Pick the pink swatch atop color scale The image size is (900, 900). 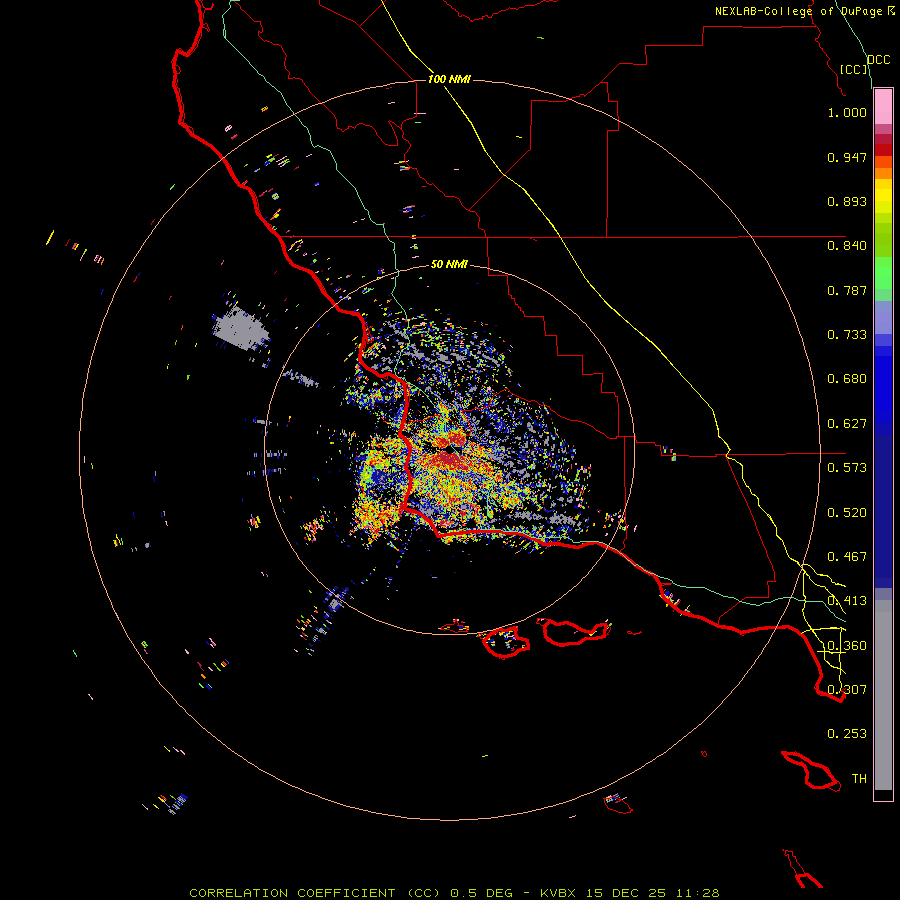coord(883,106)
